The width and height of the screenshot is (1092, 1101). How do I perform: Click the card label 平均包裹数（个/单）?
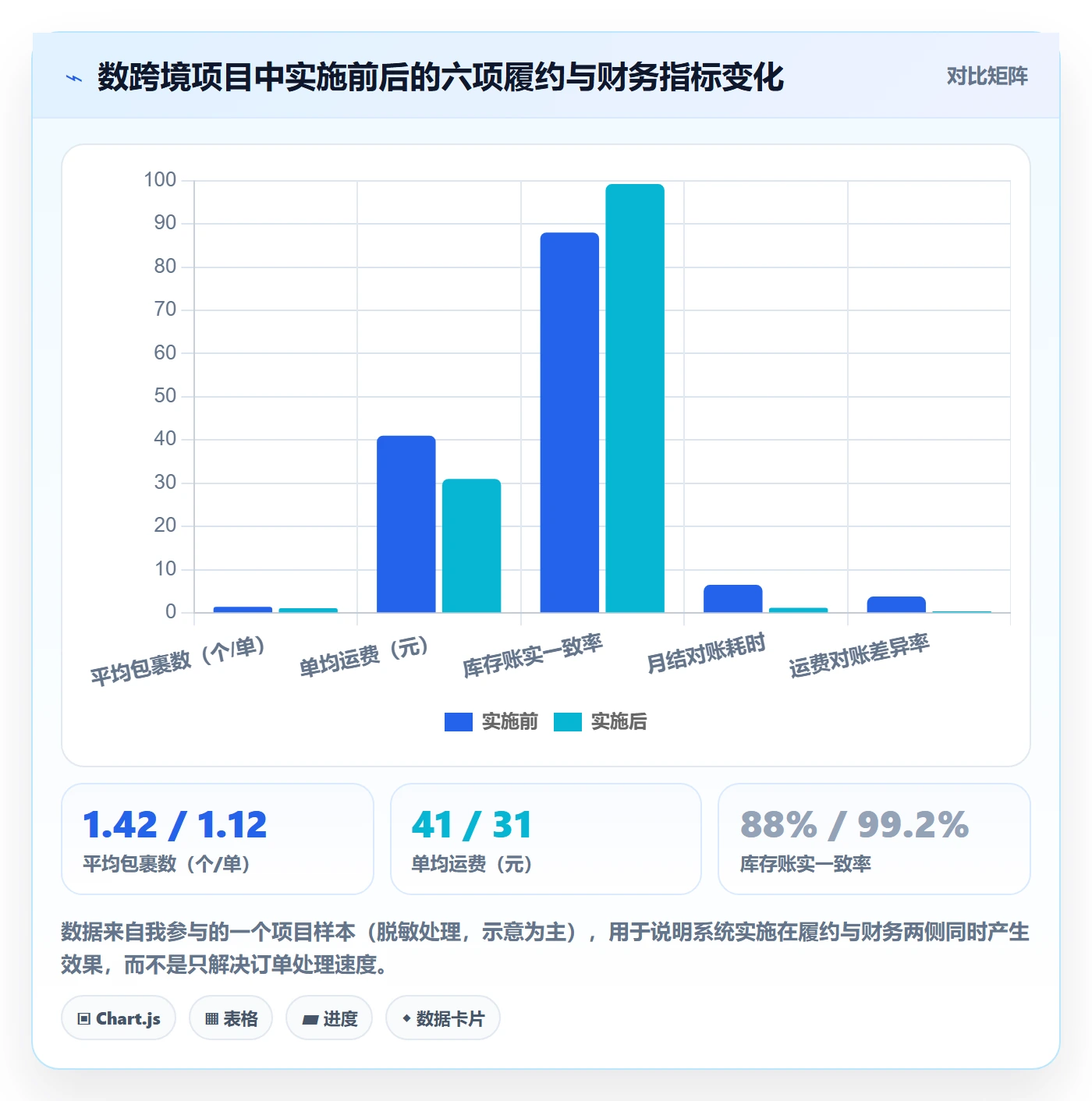point(166,864)
